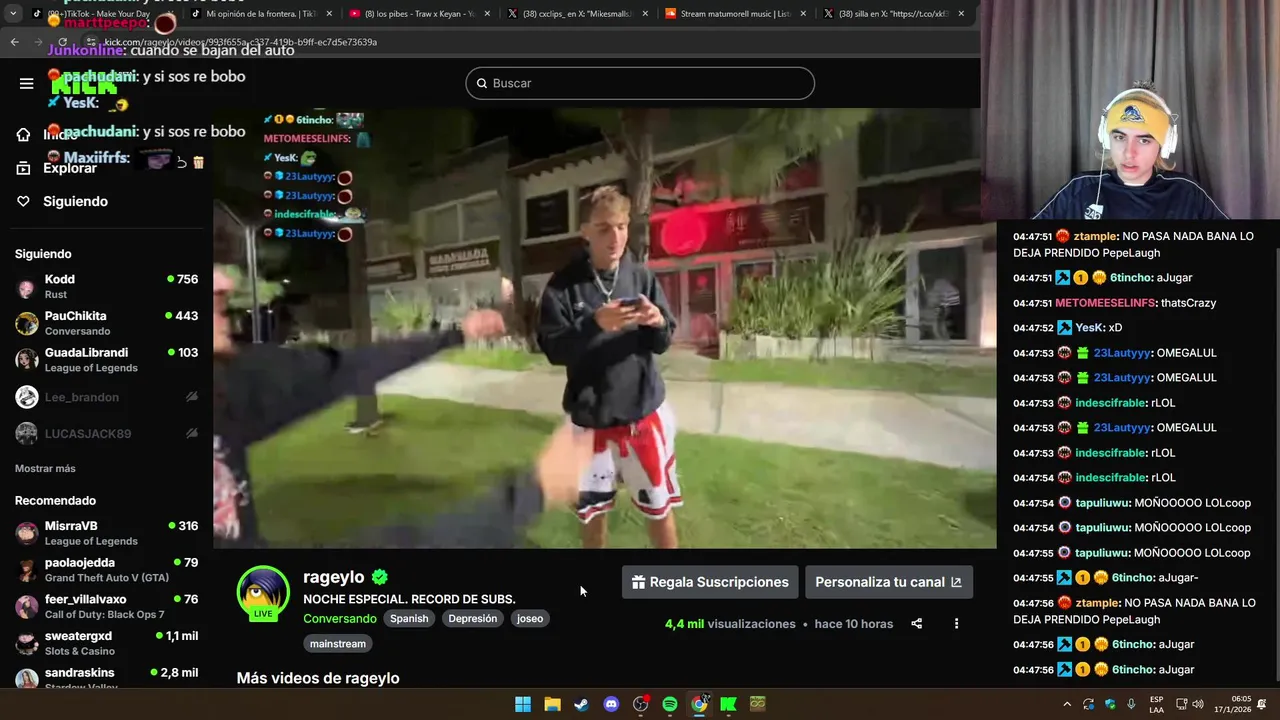Click the browser back arrow
This screenshot has height=720, width=1280.
point(14,42)
